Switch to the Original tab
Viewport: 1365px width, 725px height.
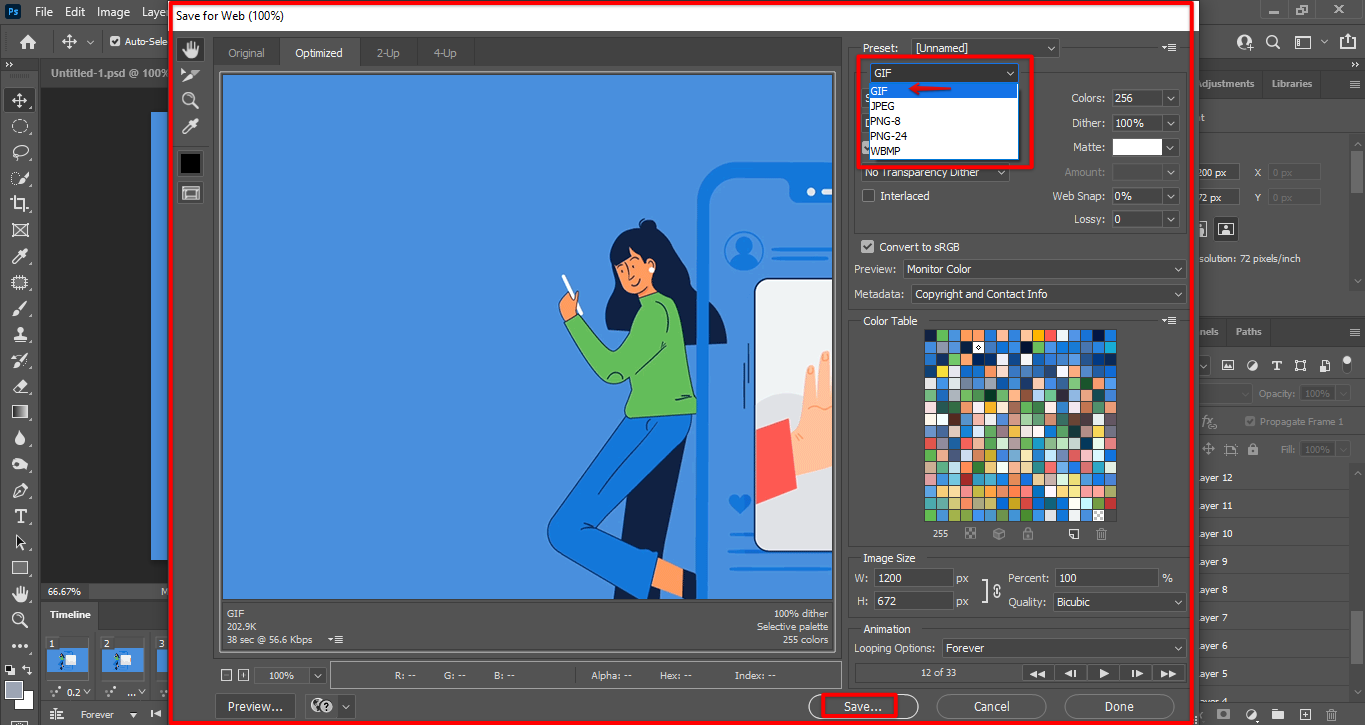[x=246, y=53]
